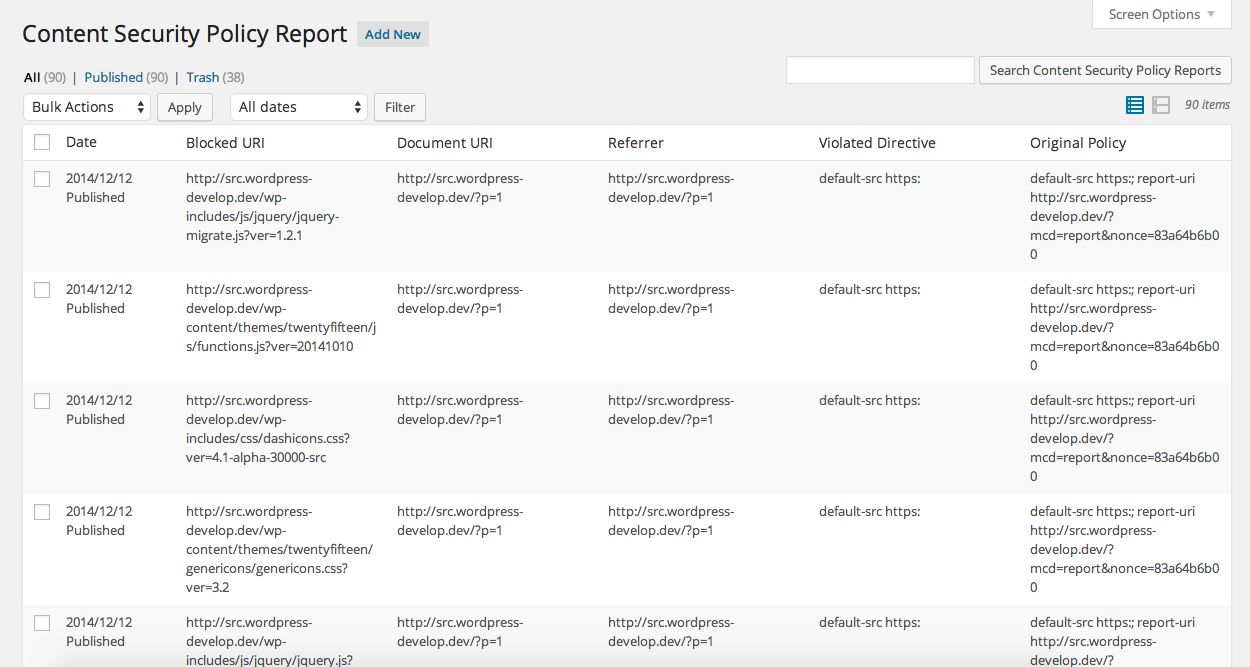This screenshot has width=1250, height=667.
Task: Click the dashicons.css blocked URI text
Action: point(268,429)
